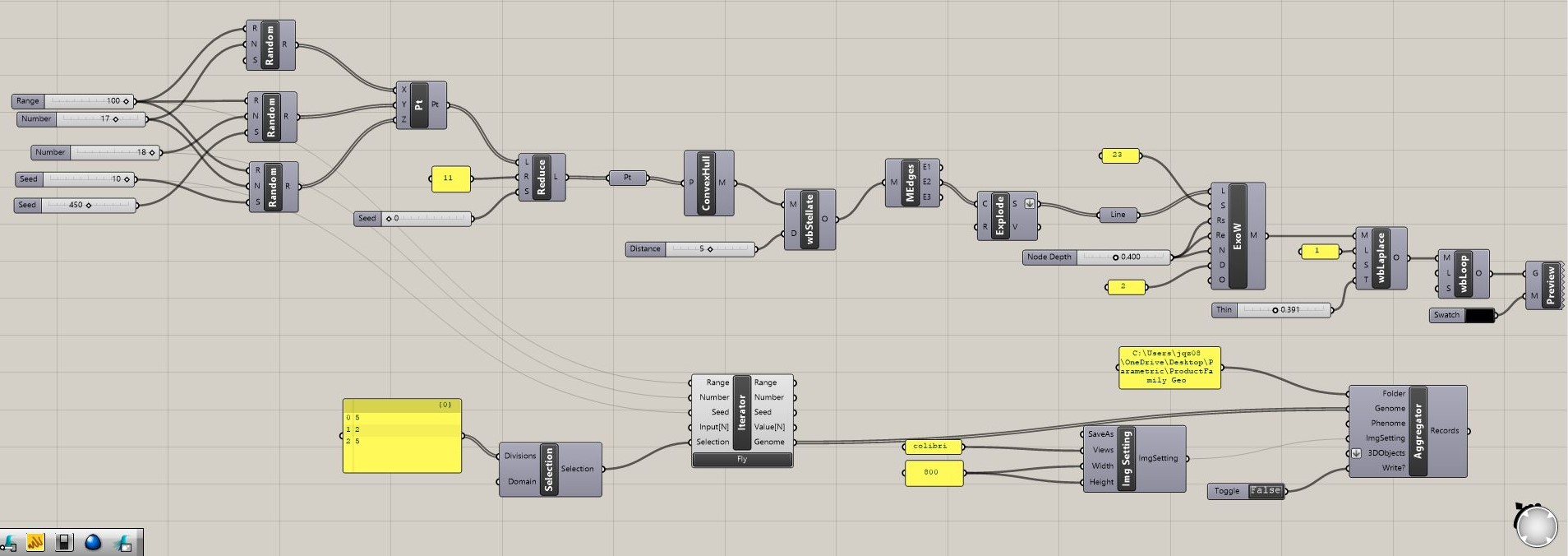Click the hummingbird icon with the image
Image resolution: width=1568 pixels, height=556 pixels.
pyautogui.click(x=123, y=542)
